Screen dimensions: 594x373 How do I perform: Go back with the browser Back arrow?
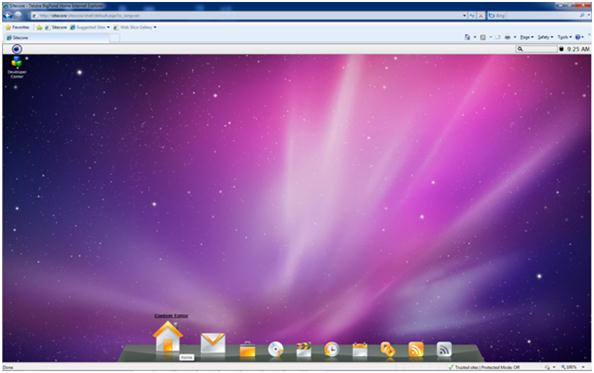[8, 16]
